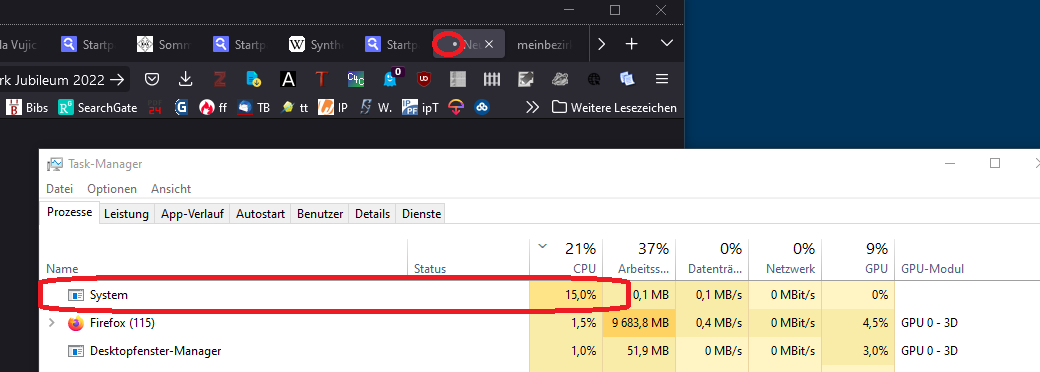
Task: Open the Weitere Lesezeichen folder
Action: pyautogui.click(x=615, y=107)
